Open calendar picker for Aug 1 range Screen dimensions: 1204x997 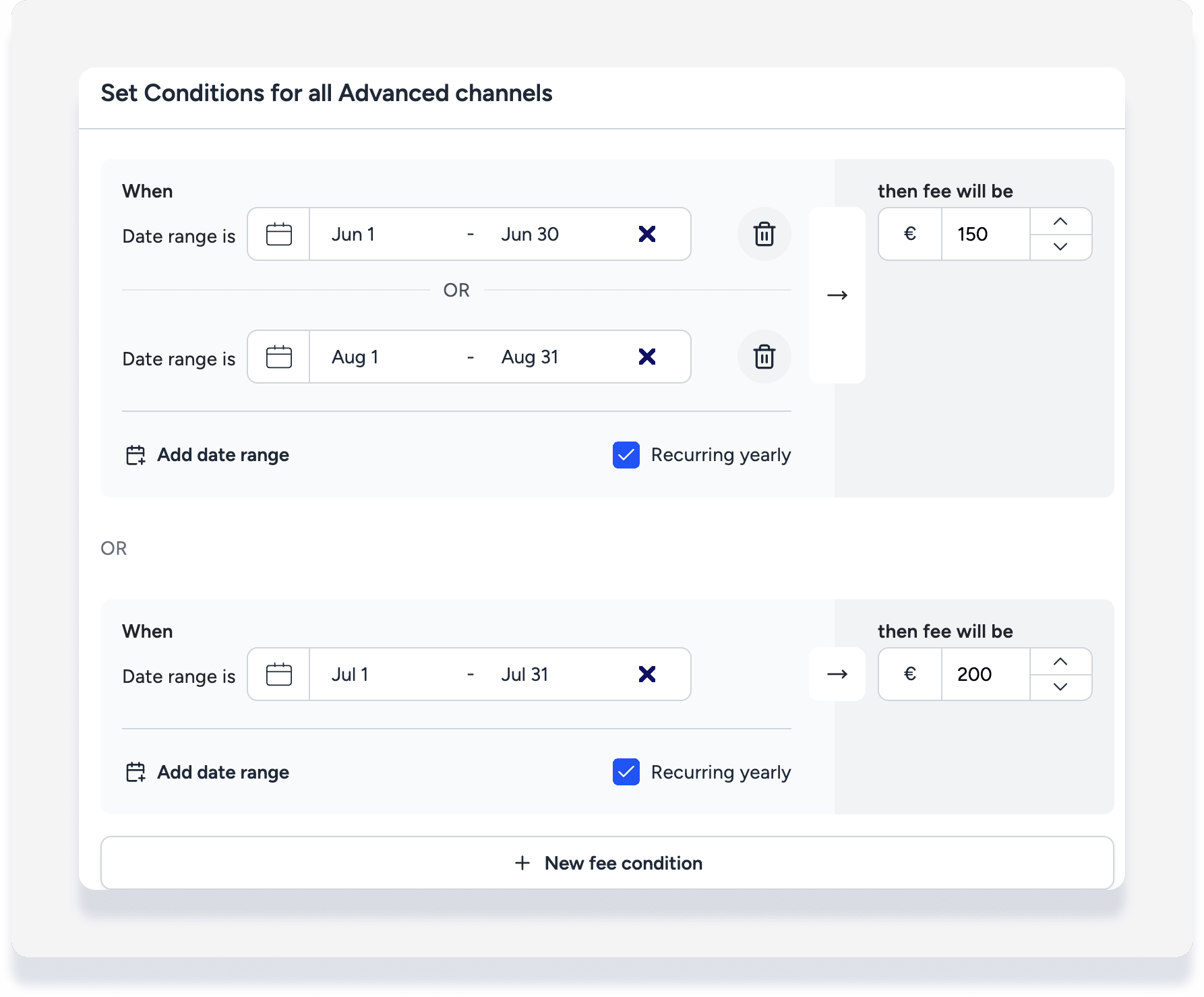pyautogui.click(x=278, y=357)
